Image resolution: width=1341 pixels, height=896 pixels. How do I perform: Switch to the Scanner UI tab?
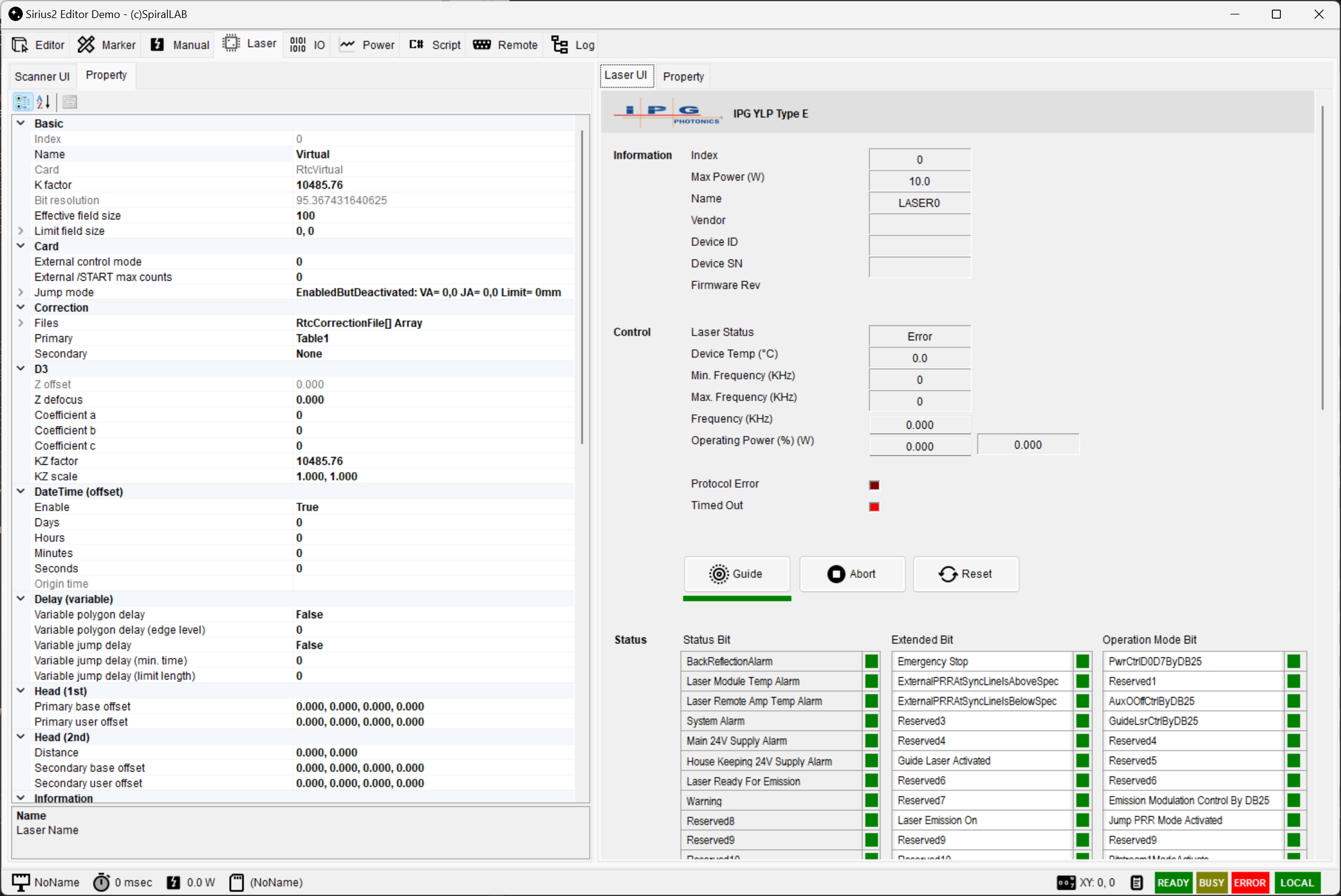(41, 76)
